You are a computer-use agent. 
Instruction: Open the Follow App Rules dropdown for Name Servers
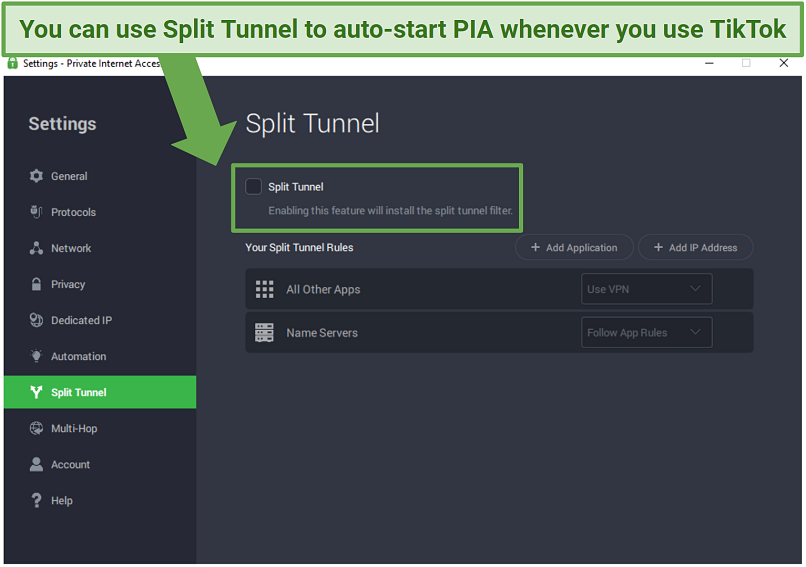[647, 333]
